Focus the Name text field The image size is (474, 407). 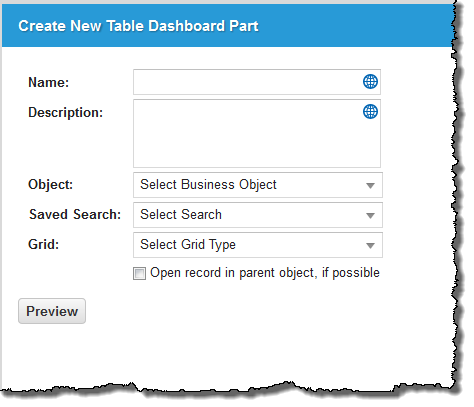click(x=247, y=82)
